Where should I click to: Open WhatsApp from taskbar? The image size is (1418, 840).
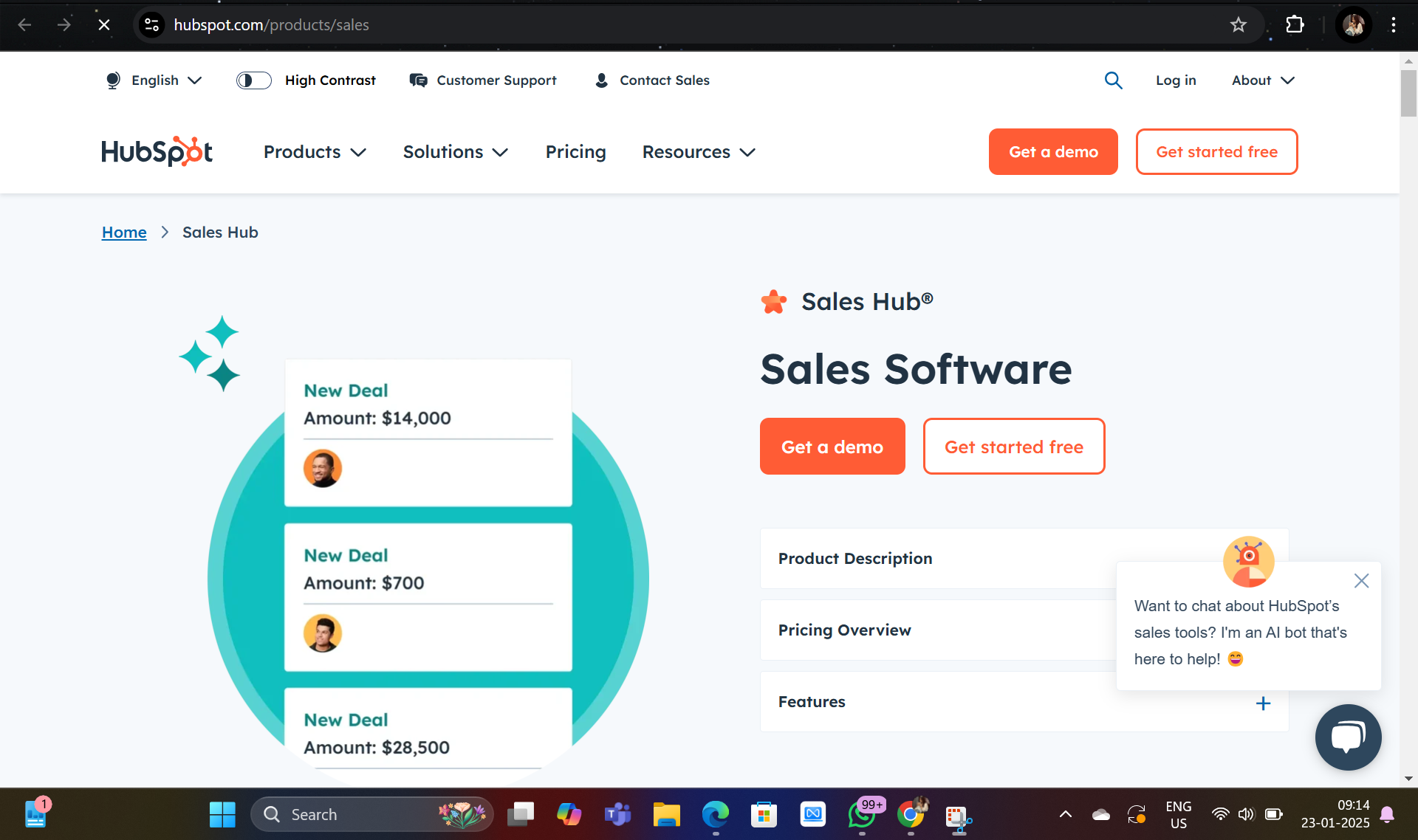[862, 814]
